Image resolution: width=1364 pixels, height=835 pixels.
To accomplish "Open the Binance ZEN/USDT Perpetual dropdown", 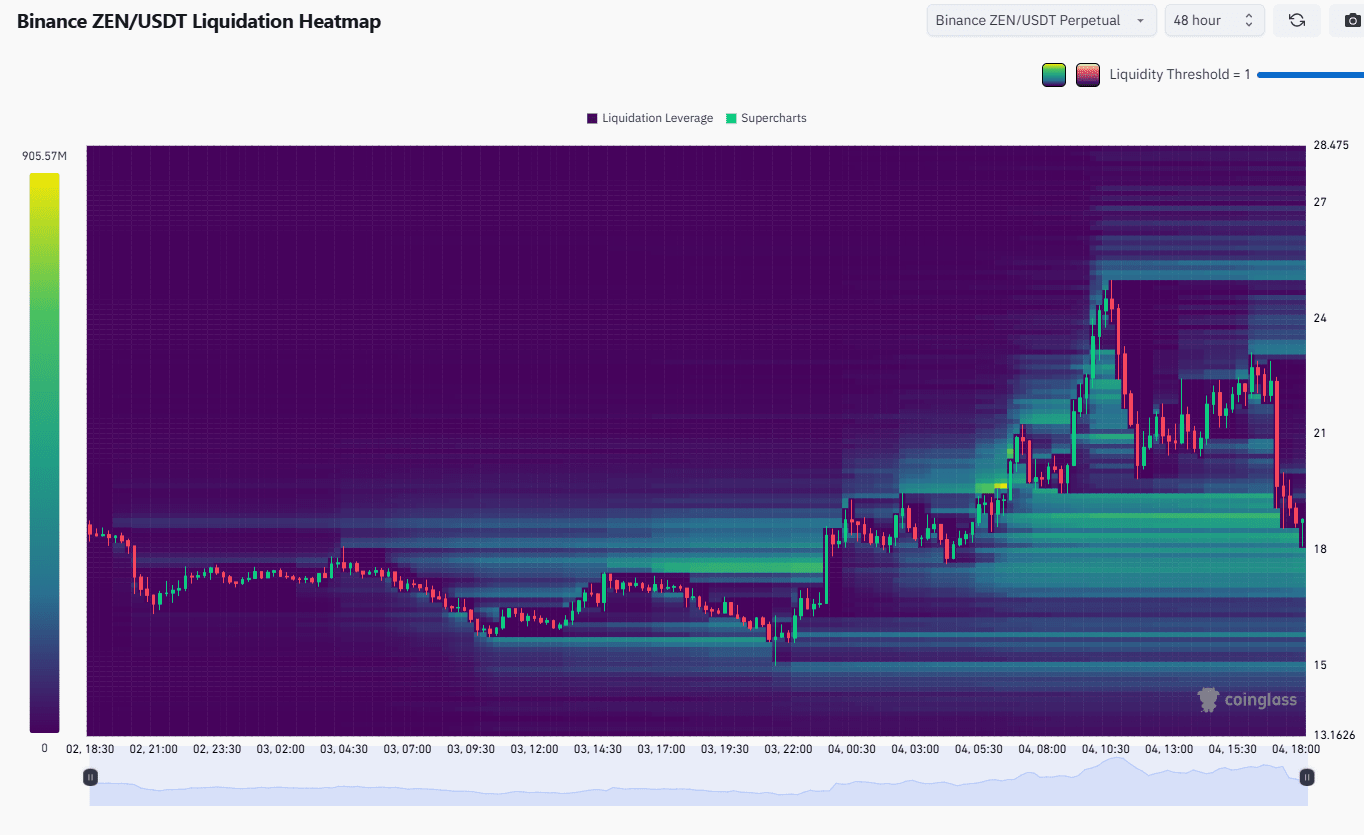I will 1040,21.
